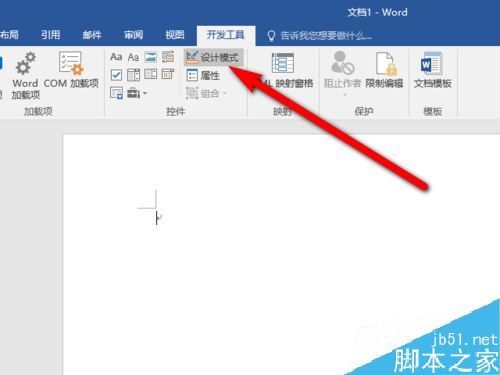
Task: Insert a Check Box content control
Action: click(x=116, y=75)
